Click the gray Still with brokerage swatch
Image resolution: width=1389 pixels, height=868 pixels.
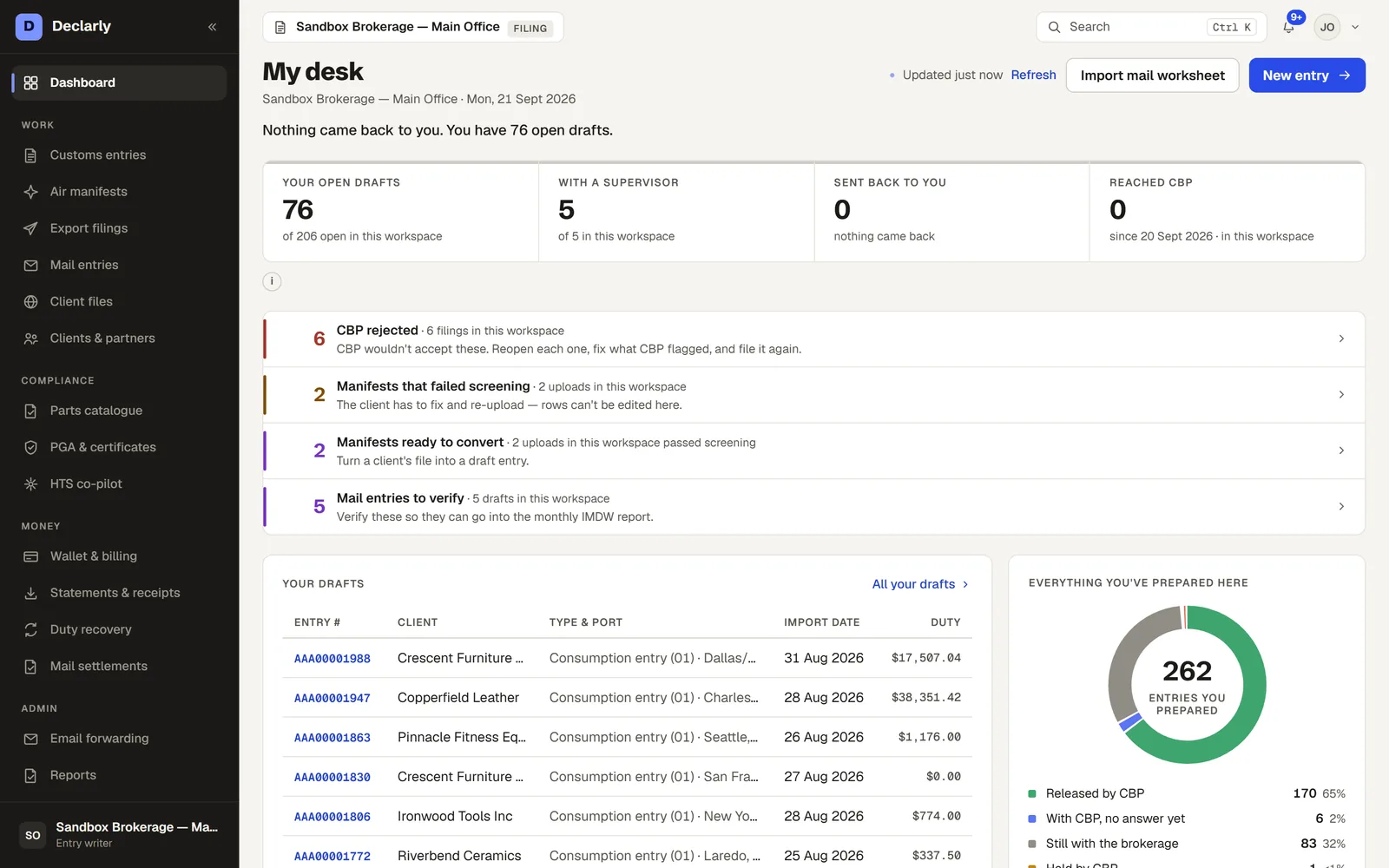coord(1032,844)
